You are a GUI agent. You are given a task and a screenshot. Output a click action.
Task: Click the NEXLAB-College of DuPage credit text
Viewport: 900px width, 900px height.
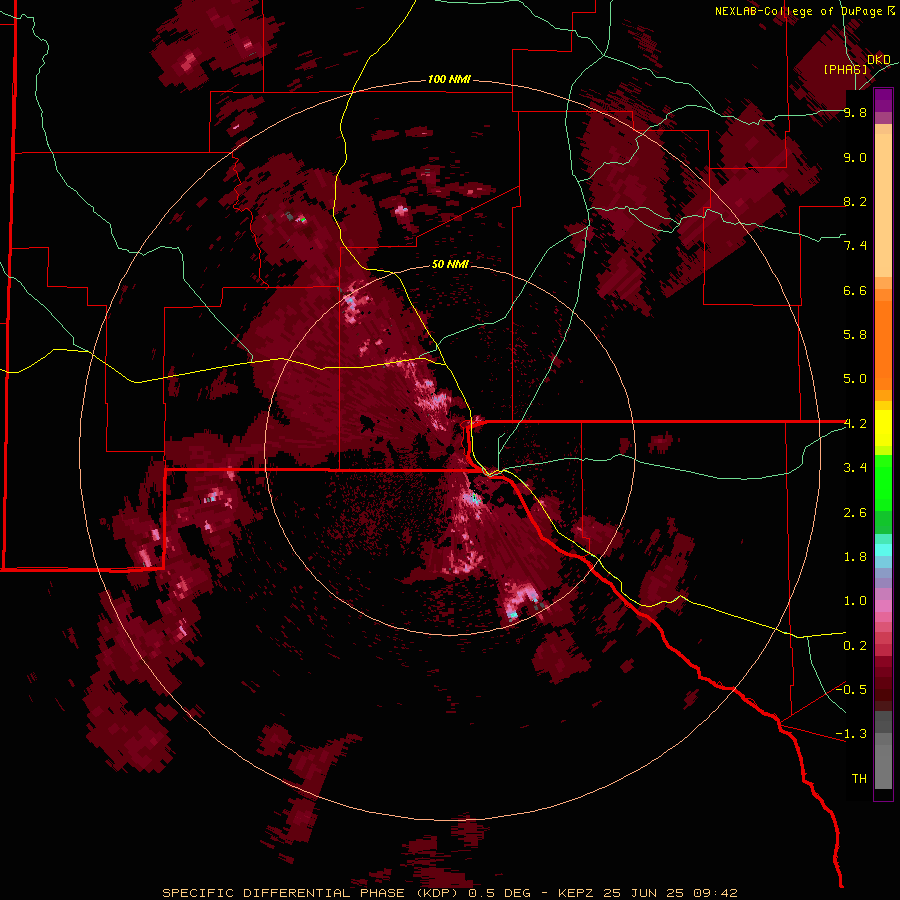tap(798, 11)
